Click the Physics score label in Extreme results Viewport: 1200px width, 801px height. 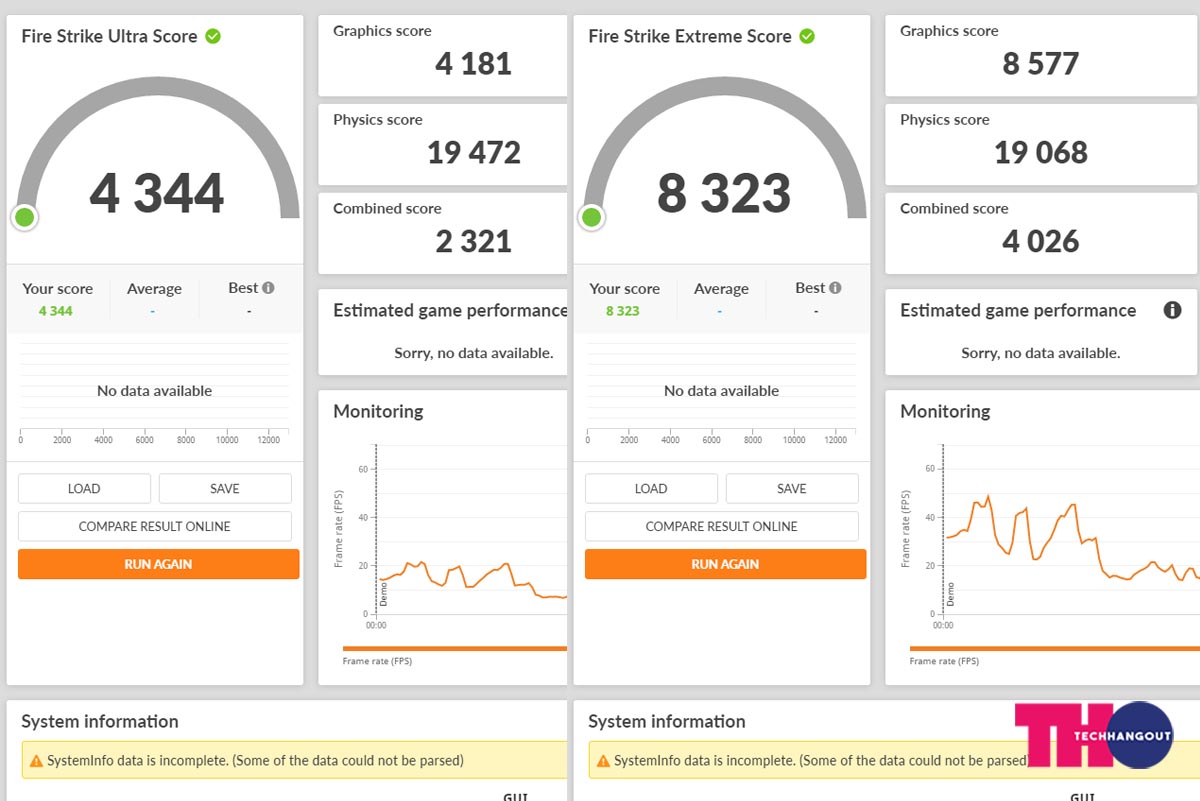tap(945, 120)
